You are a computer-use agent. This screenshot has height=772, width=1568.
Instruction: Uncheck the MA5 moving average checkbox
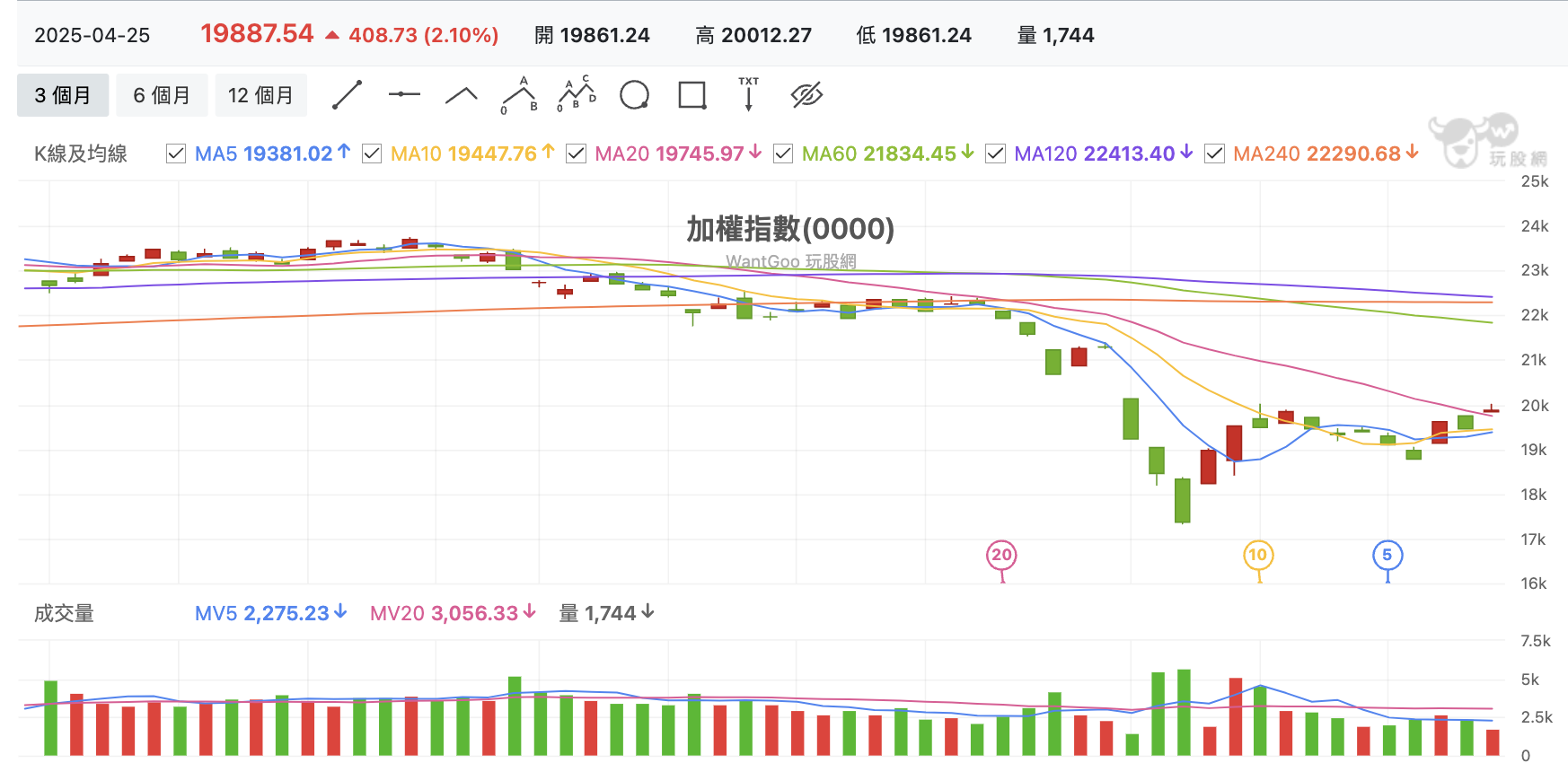pyautogui.click(x=176, y=154)
